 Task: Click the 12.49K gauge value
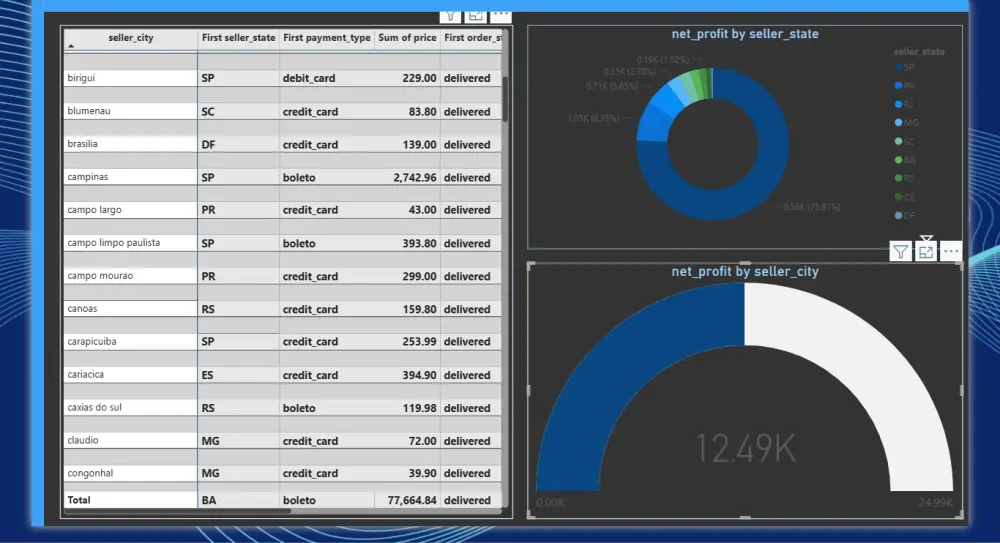(746, 448)
